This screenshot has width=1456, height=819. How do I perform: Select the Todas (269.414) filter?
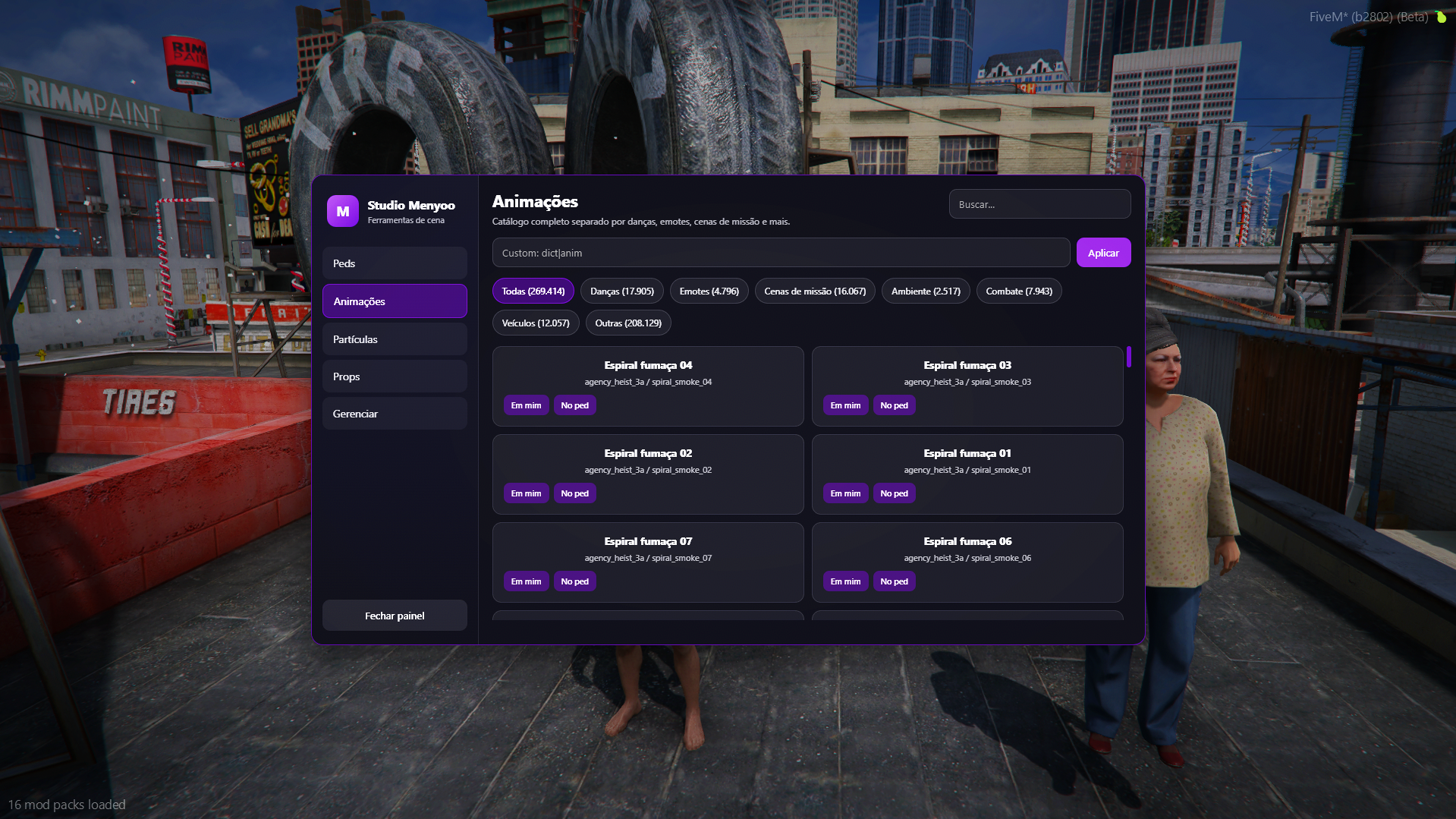(x=533, y=291)
